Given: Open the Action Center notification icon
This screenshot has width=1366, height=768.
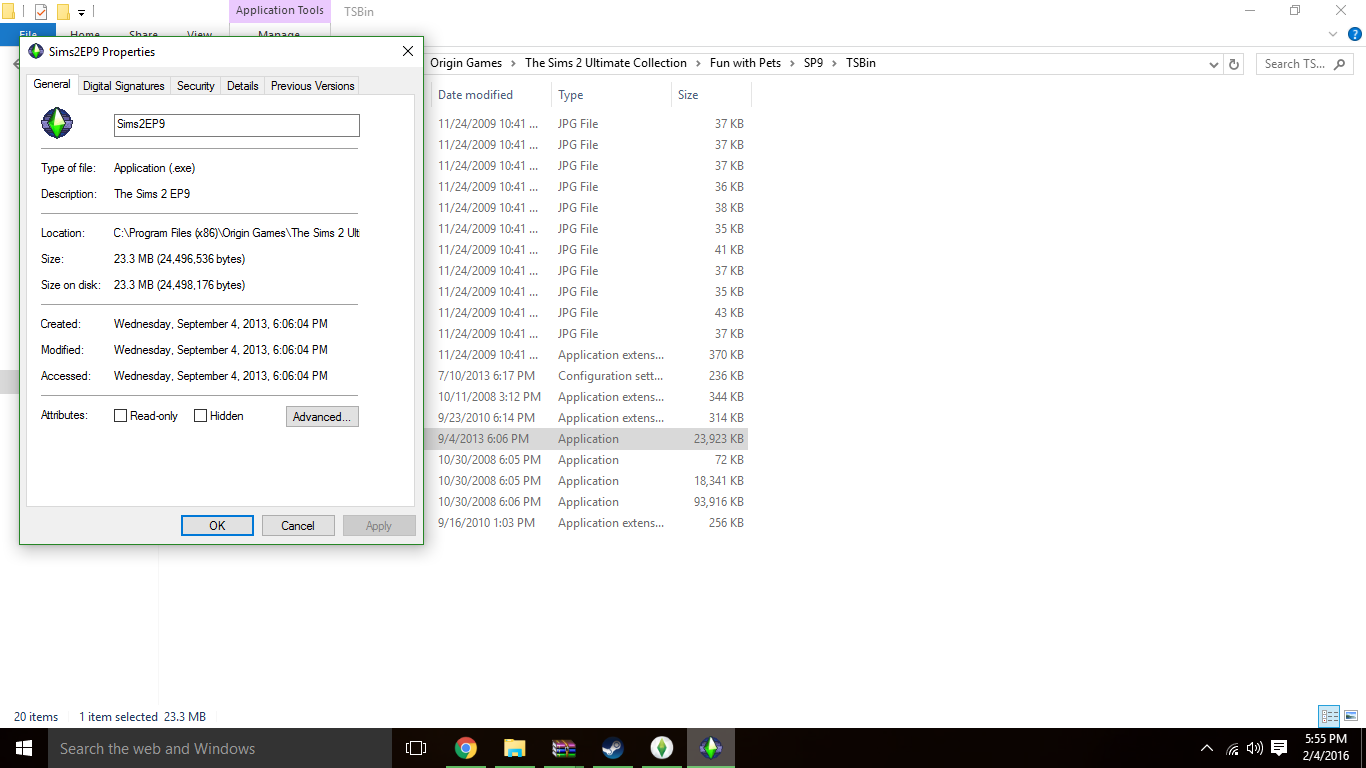Looking at the screenshot, I should pyautogui.click(x=1279, y=748).
